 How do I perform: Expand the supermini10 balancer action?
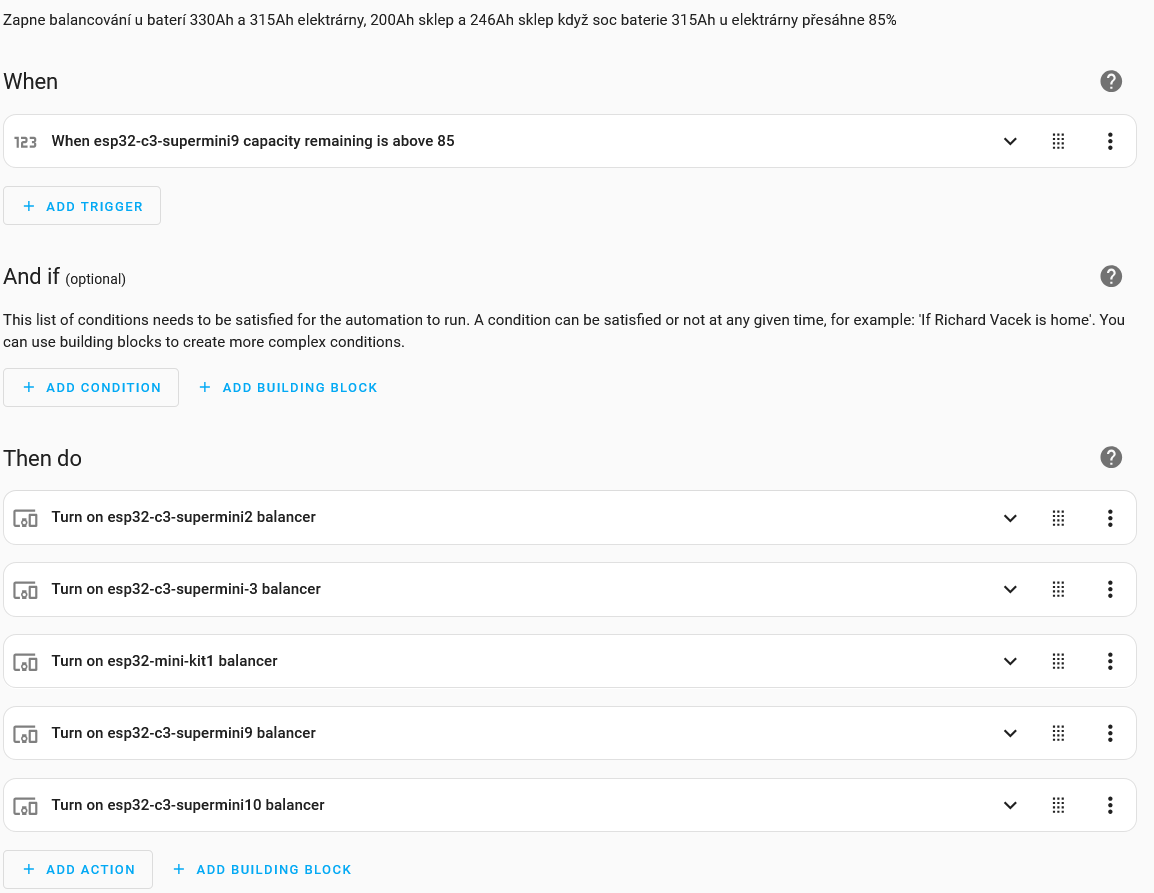(x=1010, y=806)
